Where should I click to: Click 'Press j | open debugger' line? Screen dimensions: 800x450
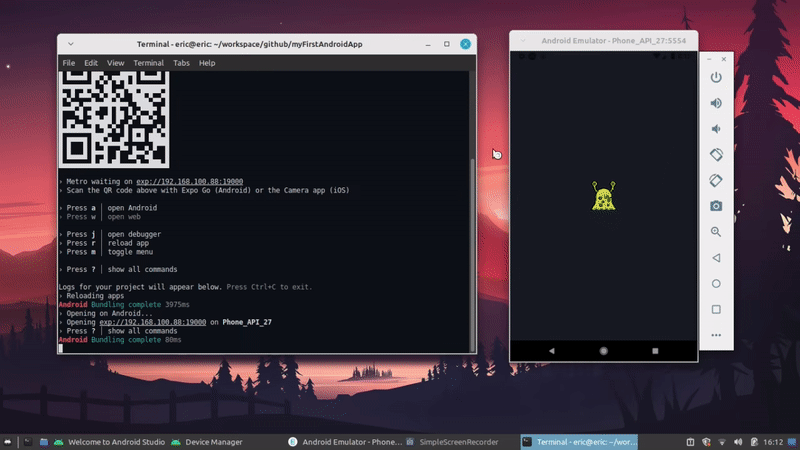pyautogui.click(x=110, y=234)
